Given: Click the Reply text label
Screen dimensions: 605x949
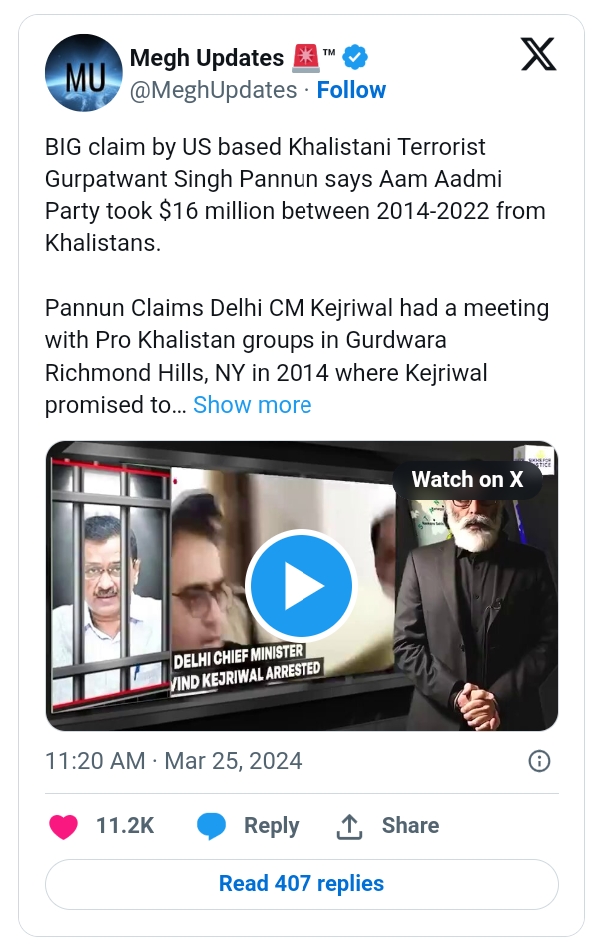Looking at the screenshot, I should 271,826.
